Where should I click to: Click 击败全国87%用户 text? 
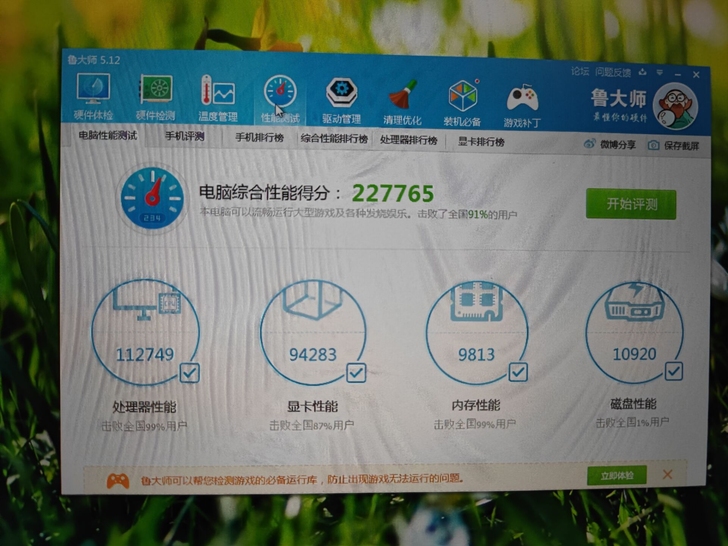click(x=312, y=425)
